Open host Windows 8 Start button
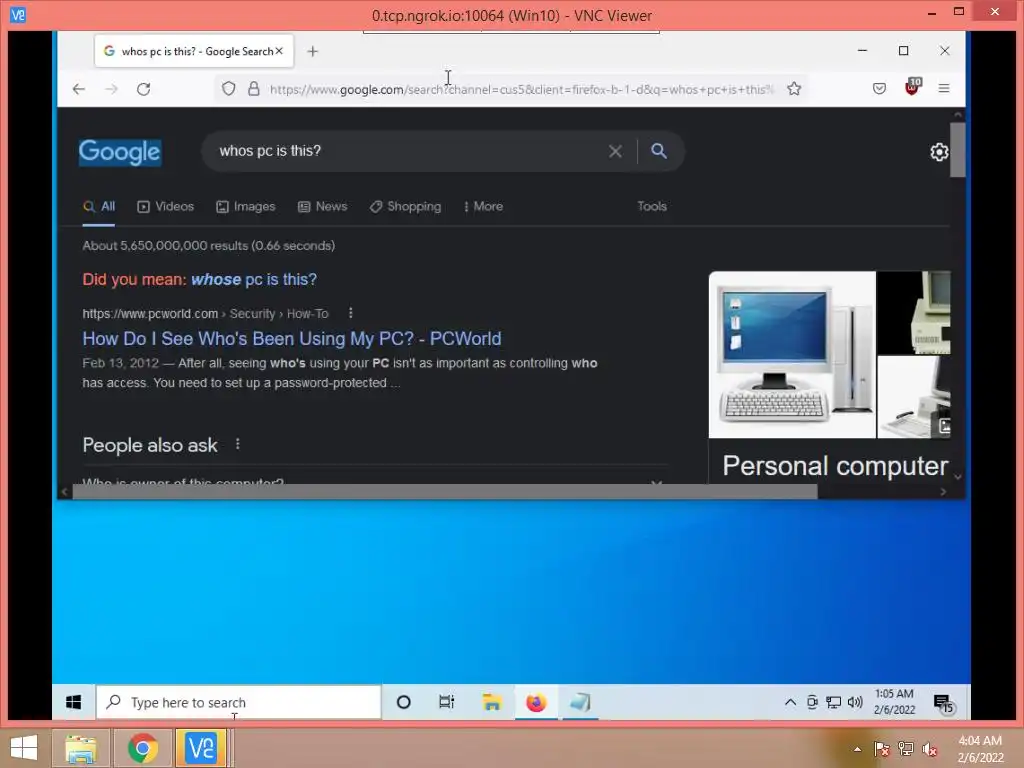Image resolution: width=1024 pixels, height=768 pixels. point(24,748)
